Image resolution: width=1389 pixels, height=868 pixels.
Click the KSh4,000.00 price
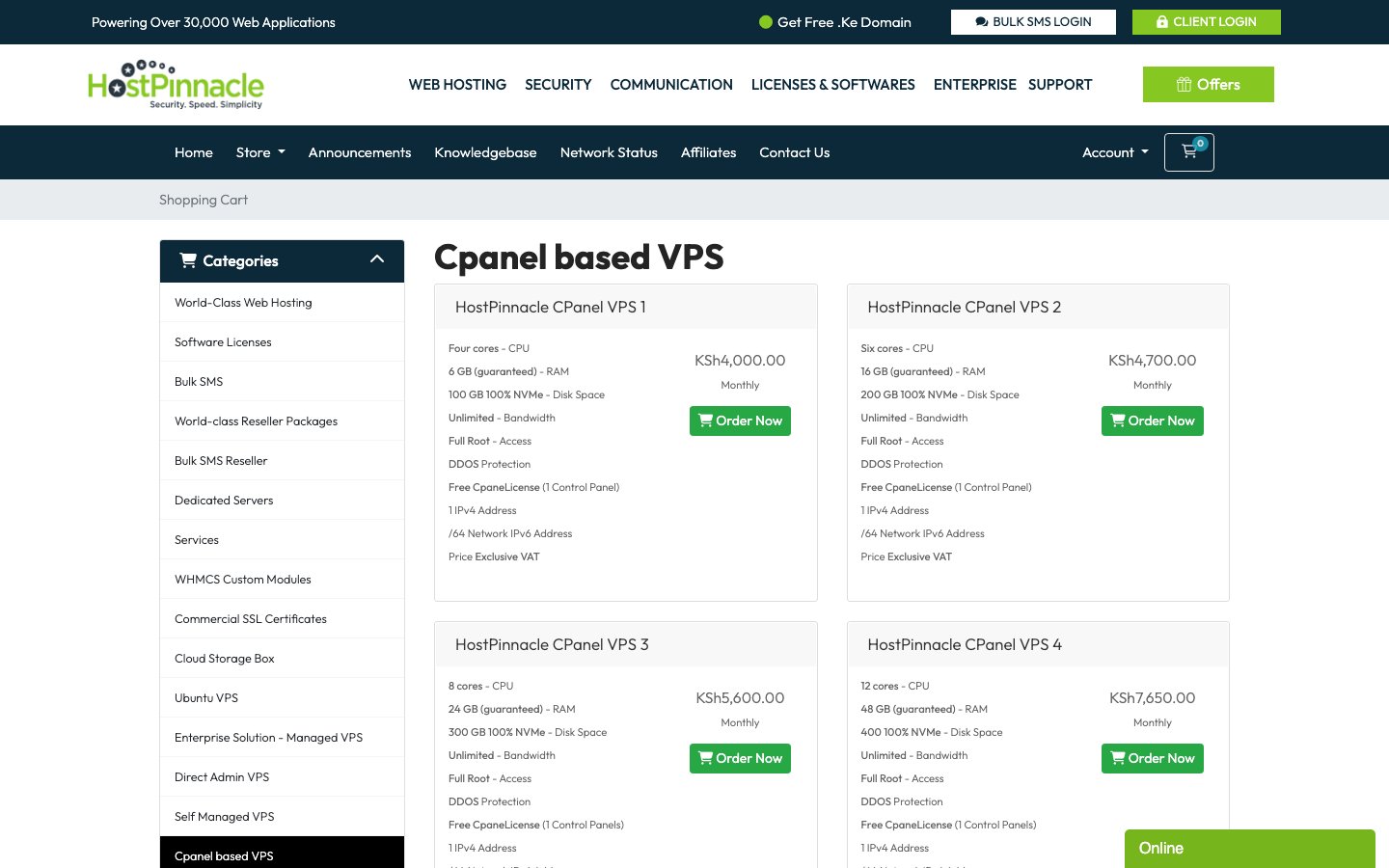(x=740, y=361)
